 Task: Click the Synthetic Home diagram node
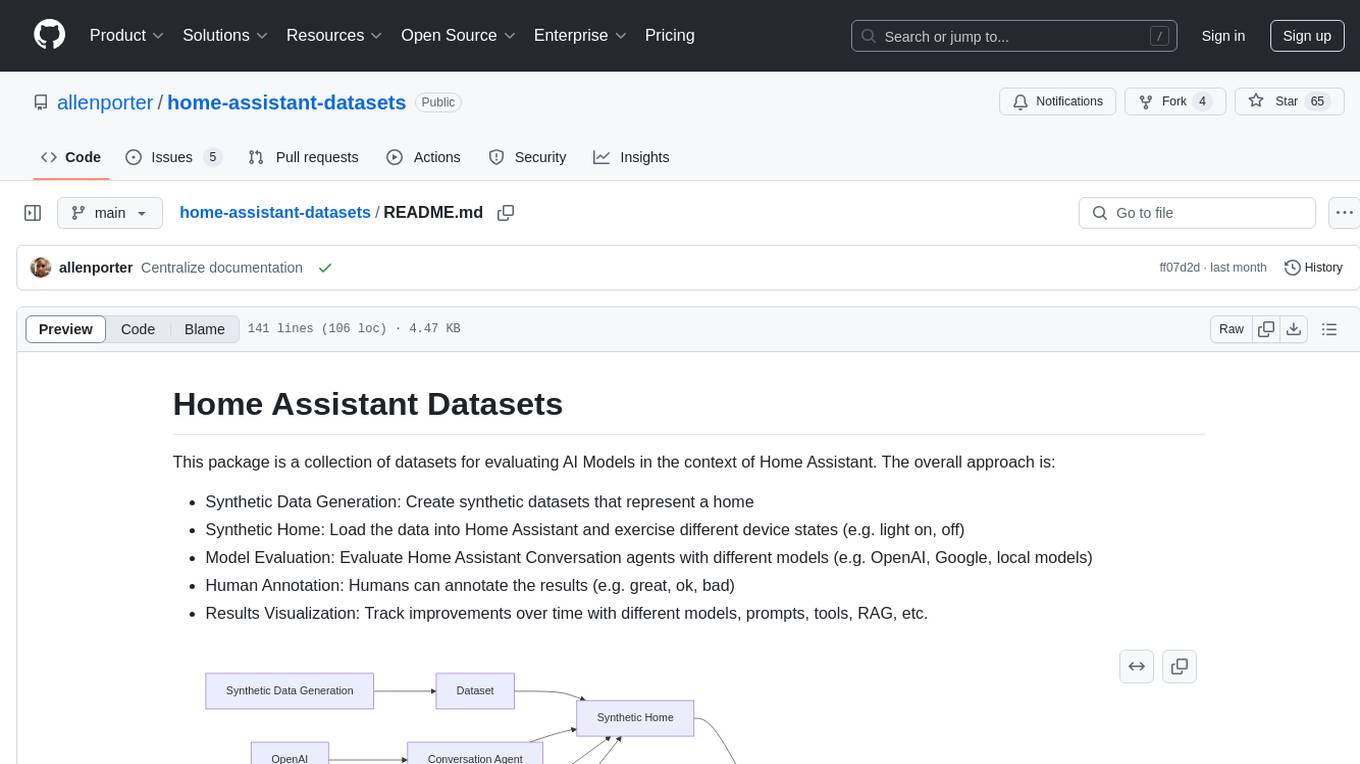pos(635,718)
